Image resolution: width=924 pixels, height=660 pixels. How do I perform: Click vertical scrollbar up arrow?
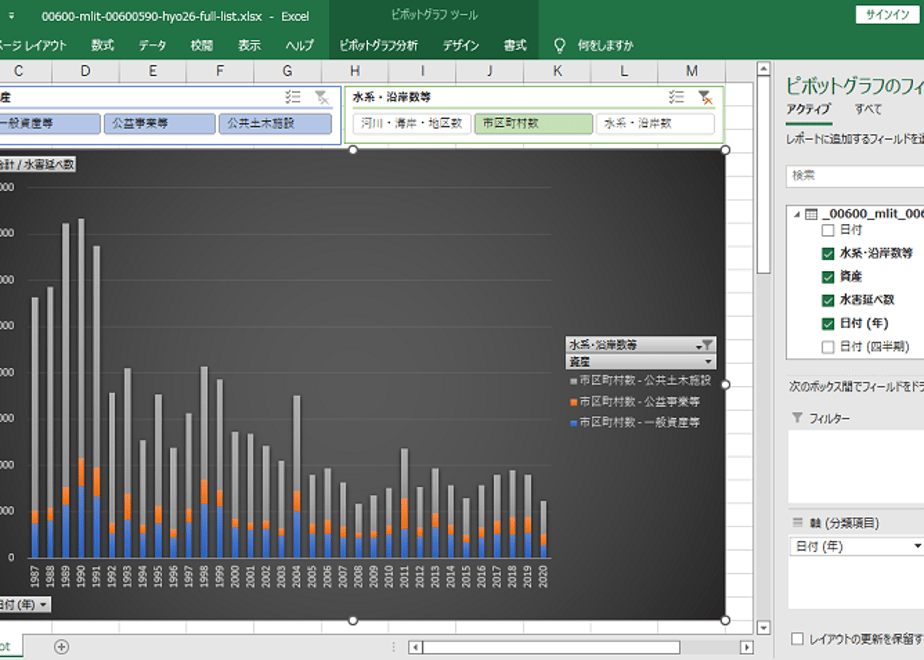763,69
